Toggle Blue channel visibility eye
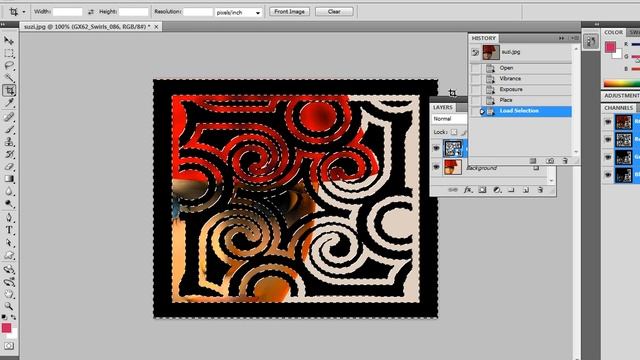The width and height of the screenshot is (640, 360). [608, 175]
